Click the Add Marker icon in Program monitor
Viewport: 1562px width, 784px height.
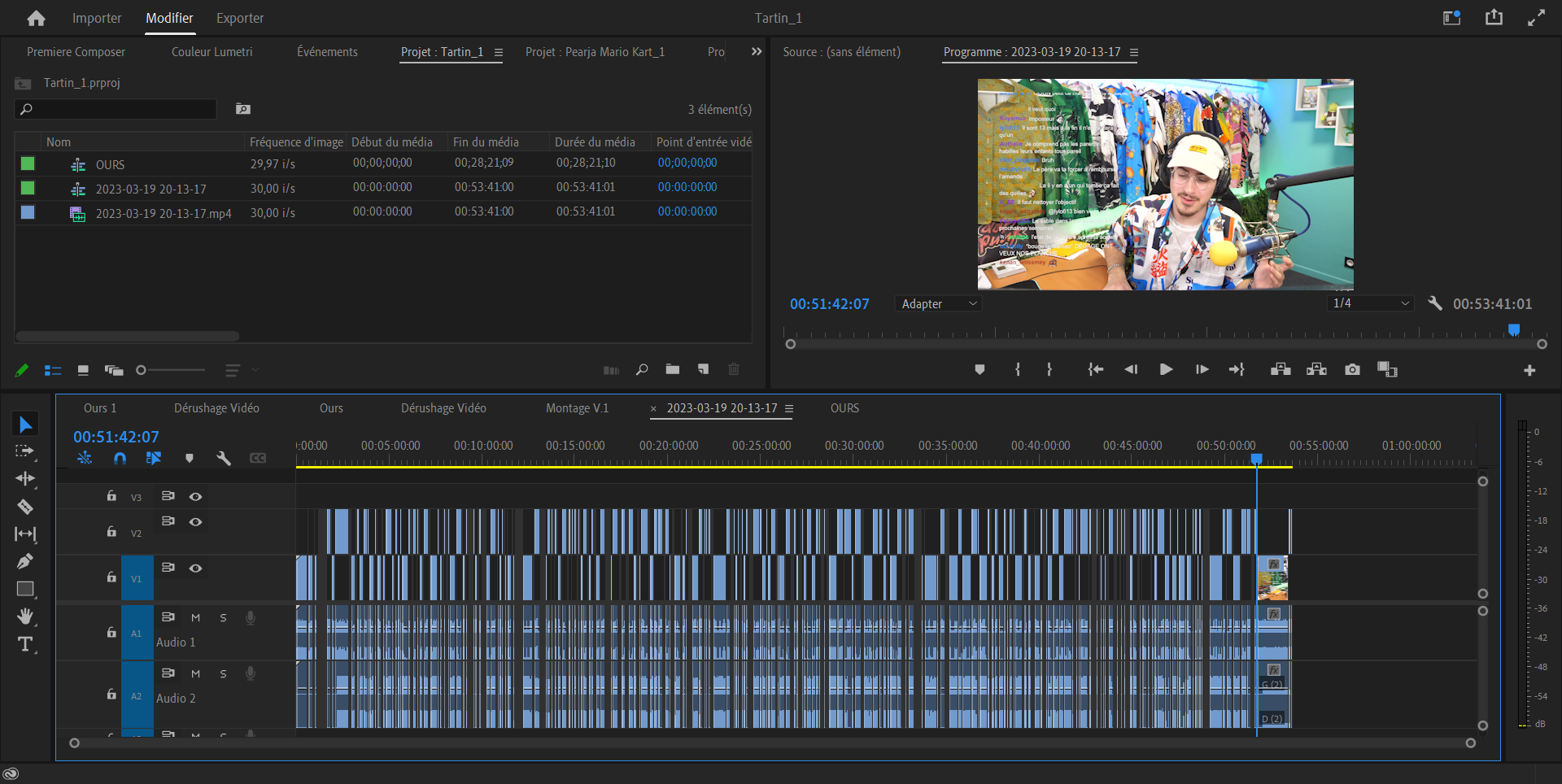[x=980, y=369]
